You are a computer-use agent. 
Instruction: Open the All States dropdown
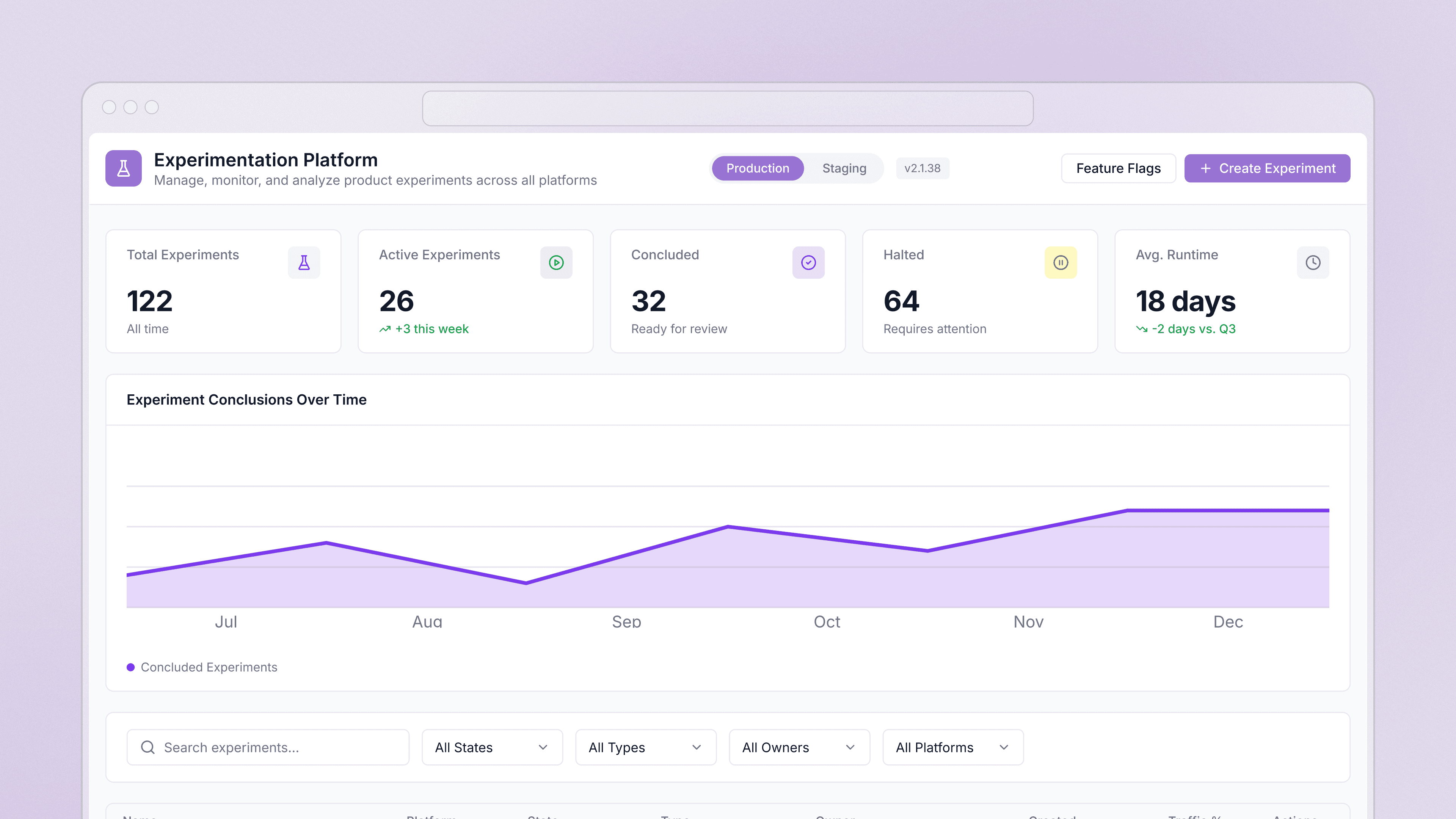(492, 747)
